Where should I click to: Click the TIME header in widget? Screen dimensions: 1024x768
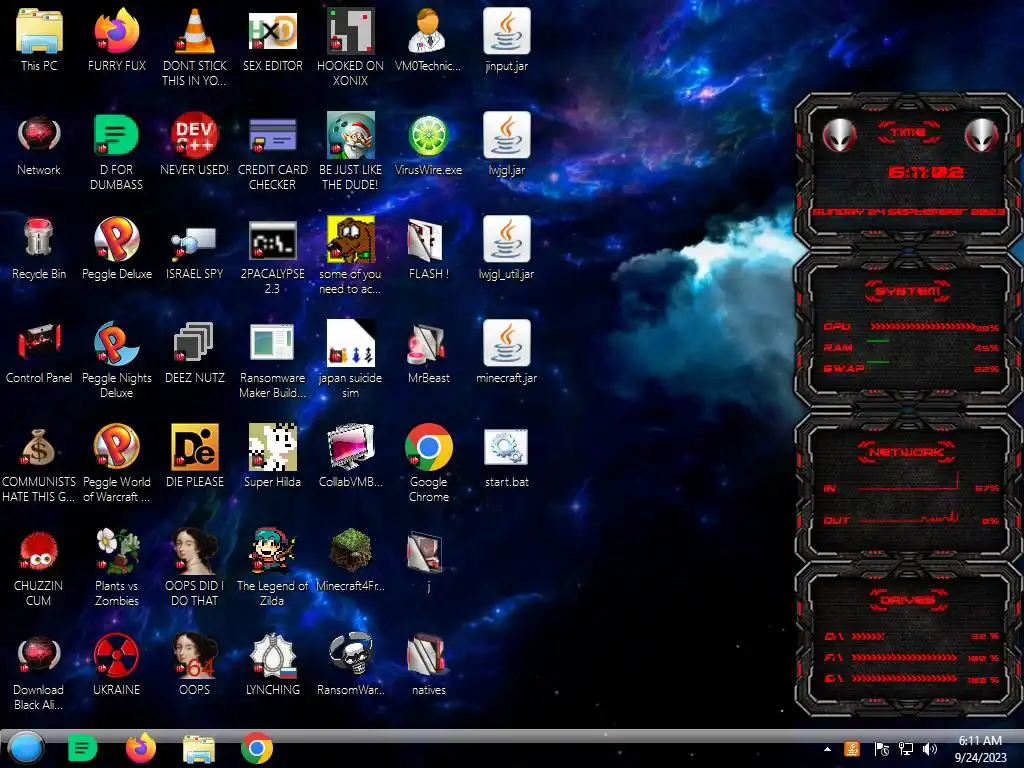[x=908, y=132]
